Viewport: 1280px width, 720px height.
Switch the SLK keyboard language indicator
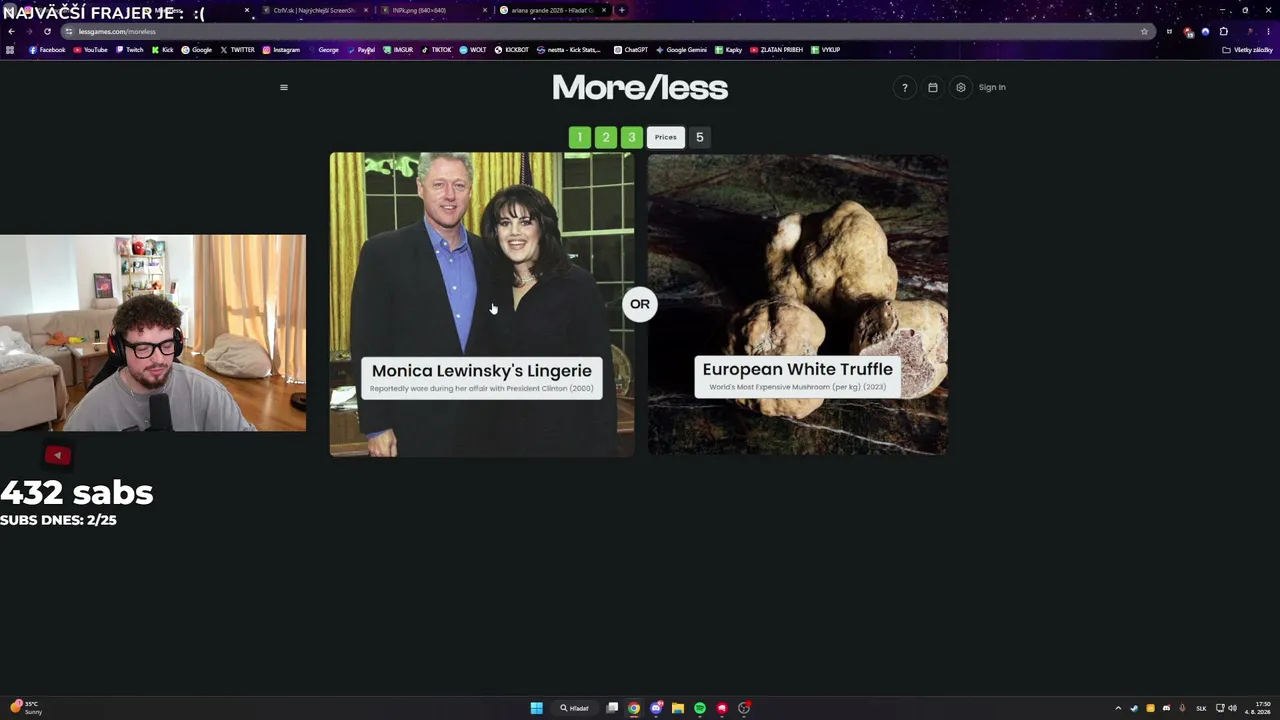click(x=1201, y=708)
